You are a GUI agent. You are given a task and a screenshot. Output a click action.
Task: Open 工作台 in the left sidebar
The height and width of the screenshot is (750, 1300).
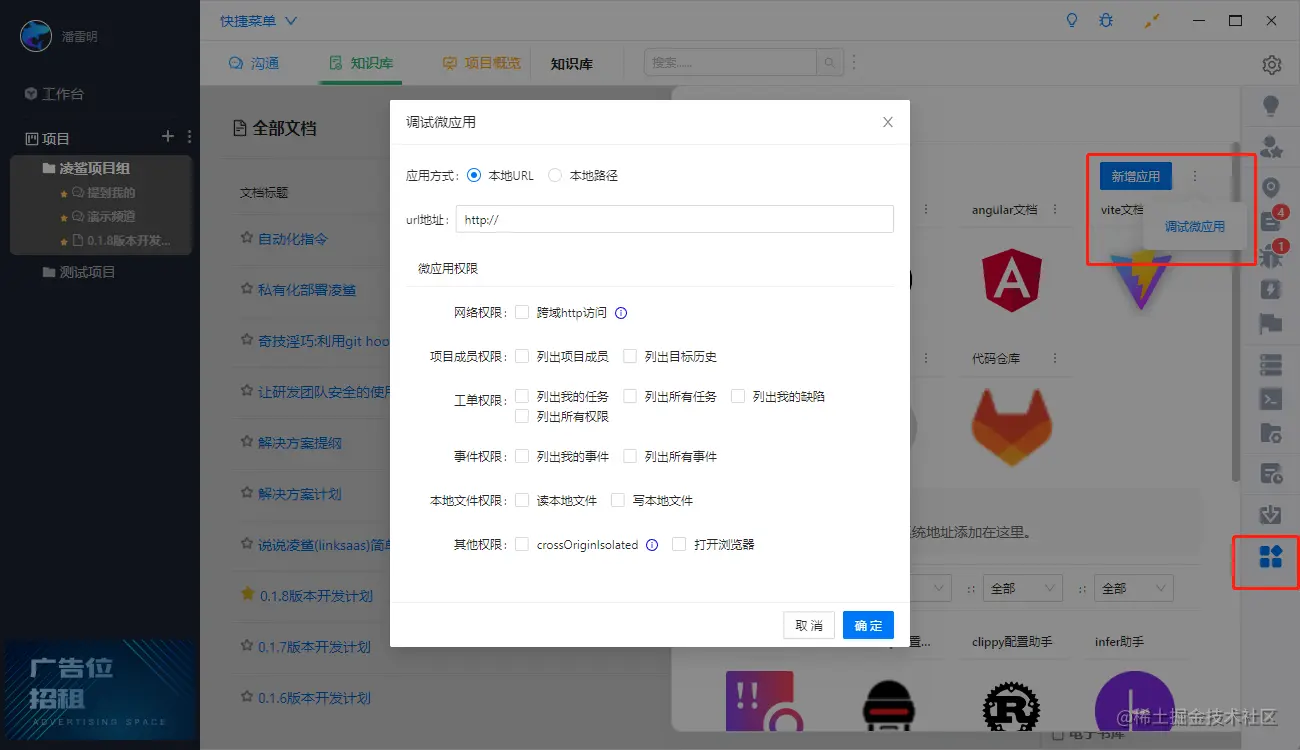click(x=54, y=94)
